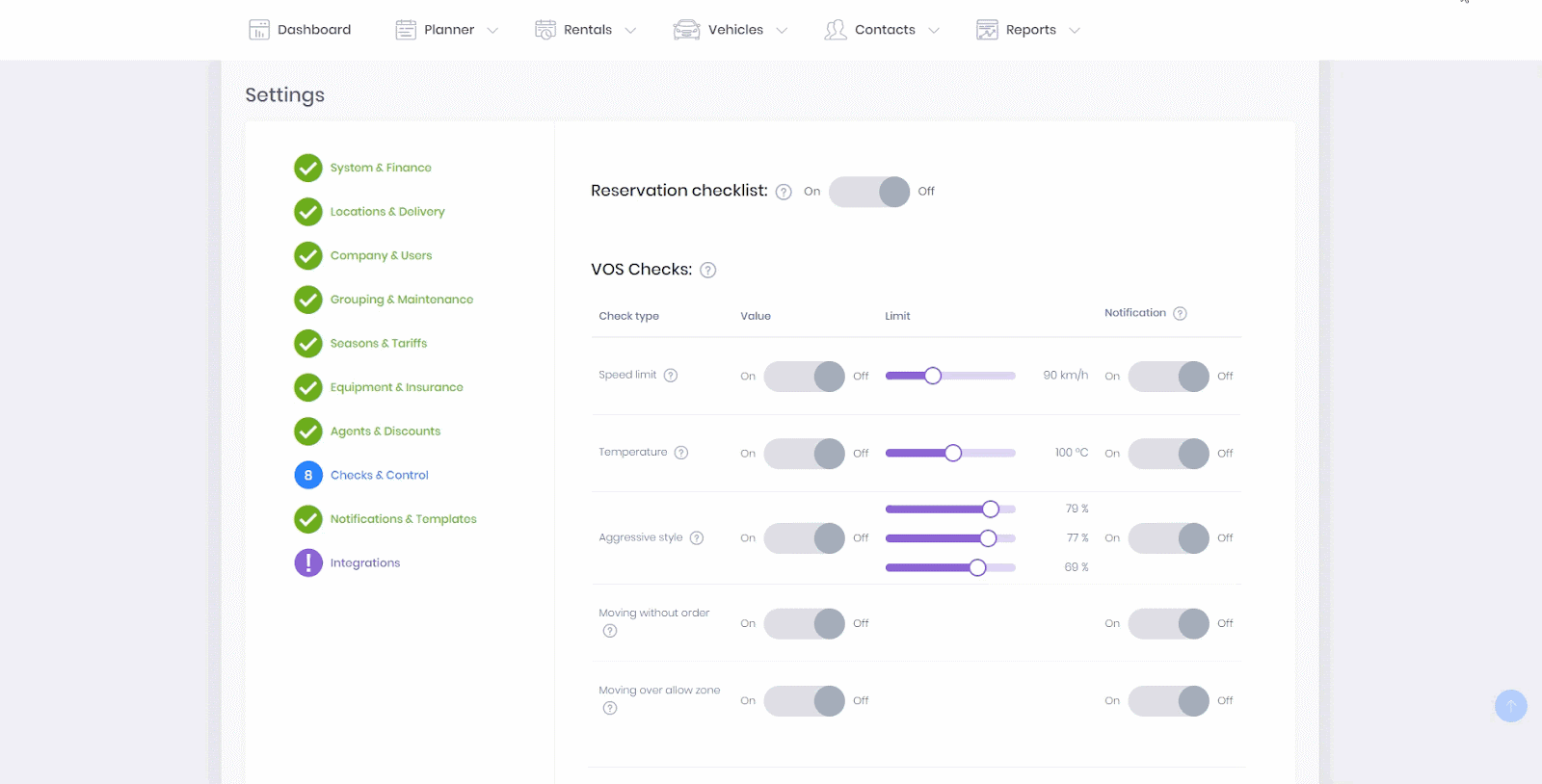This screenshot has width=1542, height=784.
Task: Toggle the Reservation checklist switch
Action: point(868,192)
